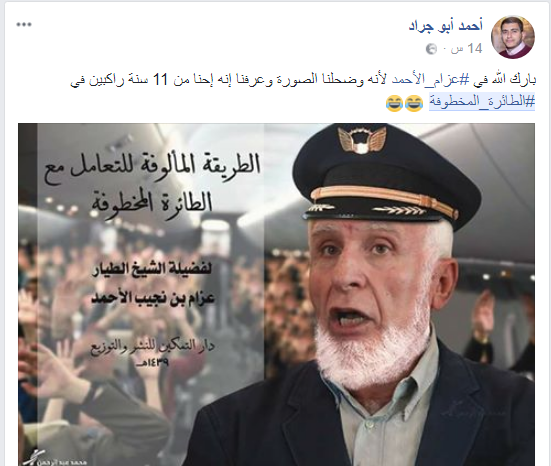Open the highlighted #الطائرة_المخطوفة hashtag
The image size is (551, 466).
pyautogui.click(x=482, y=102)
